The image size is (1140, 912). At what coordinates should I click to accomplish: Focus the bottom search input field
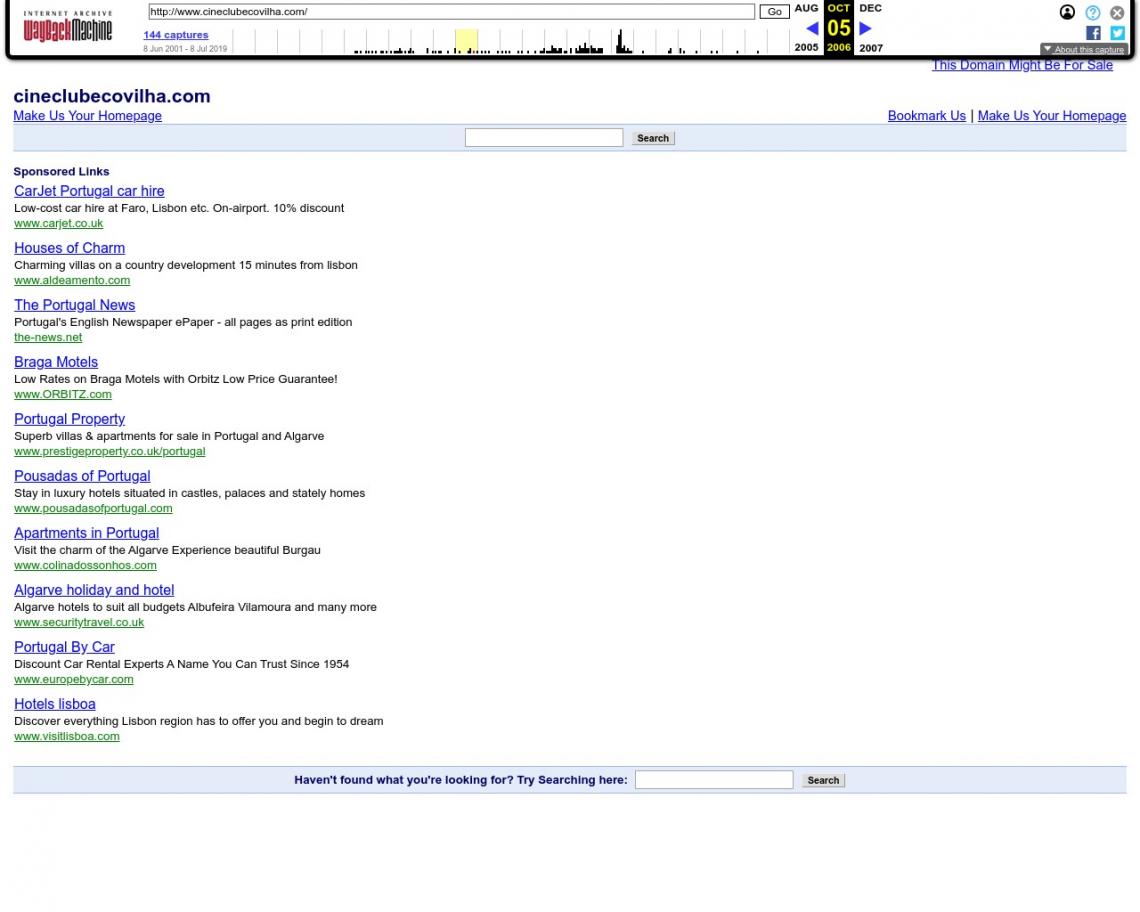[x=714, y=780]
